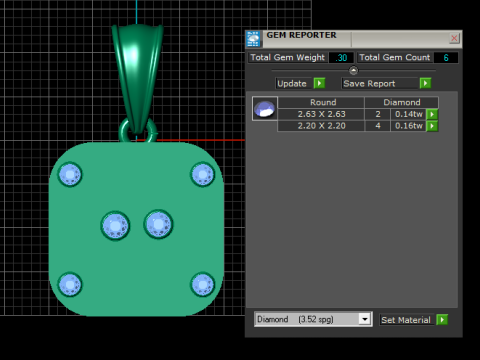Select the top-left gem on the pendant
The width and height of the screenshot is (480, 360).
[x=70, y=174]
